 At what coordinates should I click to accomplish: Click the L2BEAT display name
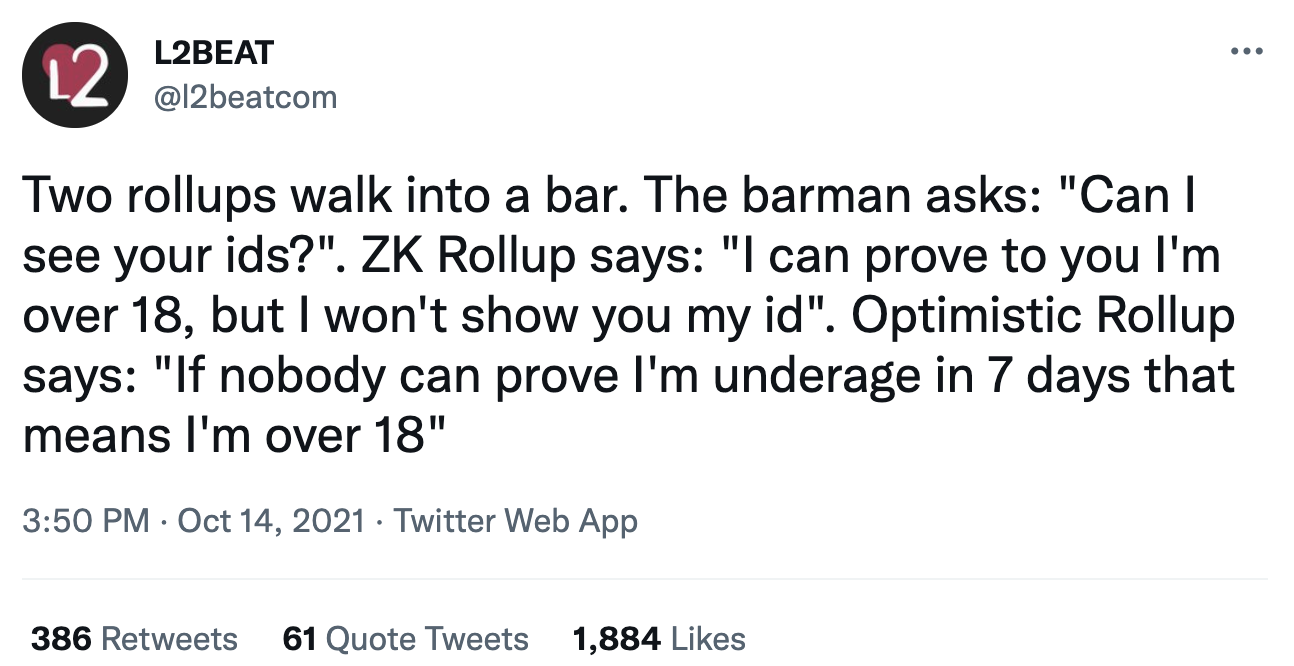[x=212, y=54]
